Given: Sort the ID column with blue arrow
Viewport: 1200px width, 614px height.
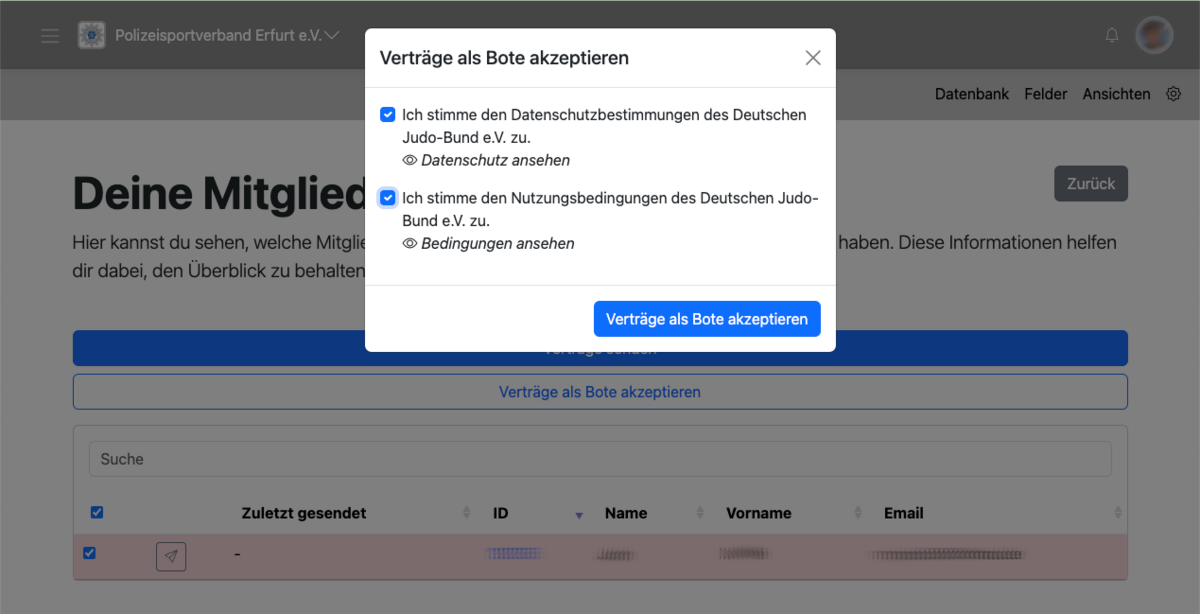Looking at the screenshot, I should pos(578,514).
